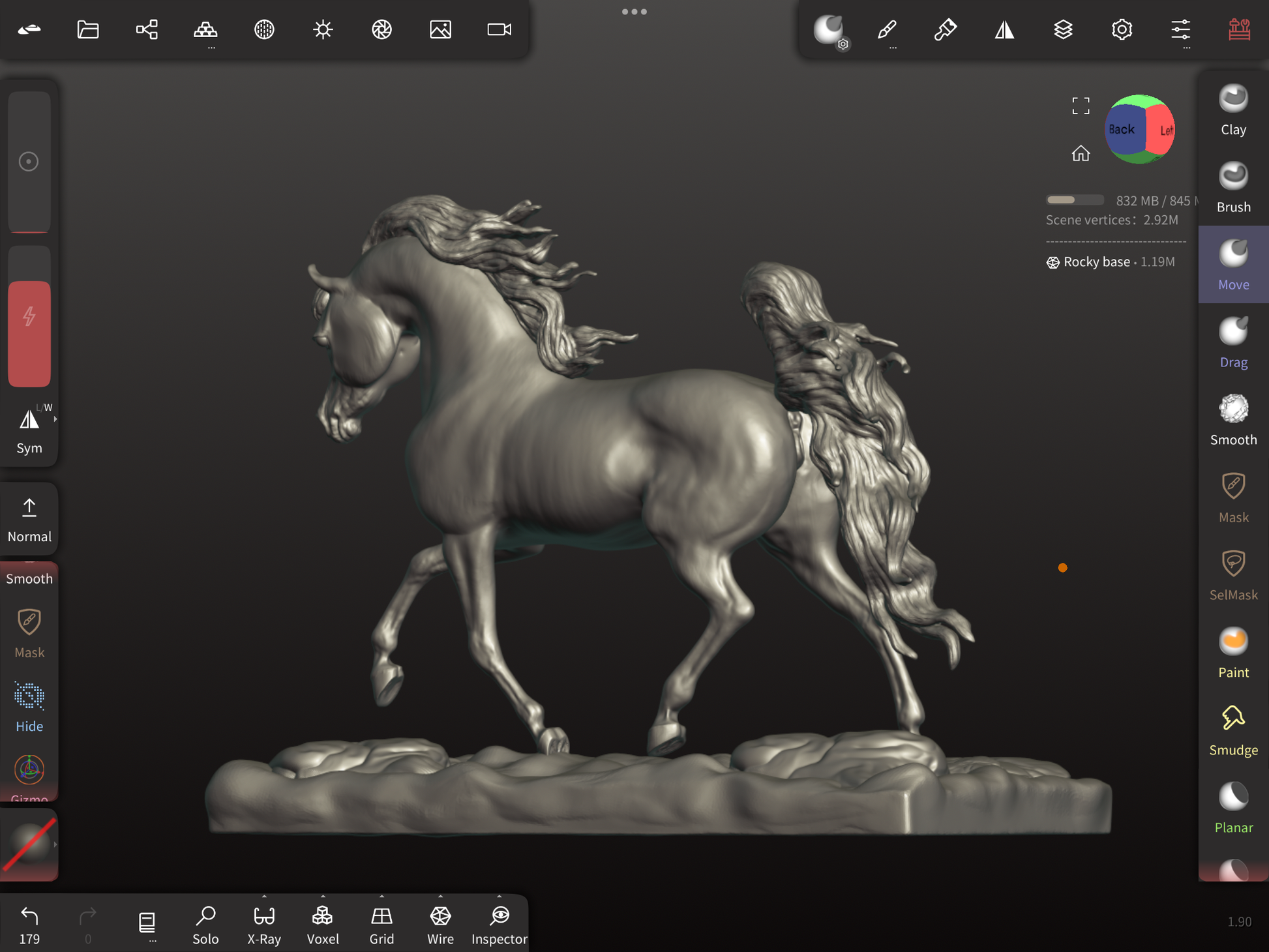Expand the material sphere options arrow
Viewport: 1269px width, 952px height.
pyautogui.click(x=55, y=844)
